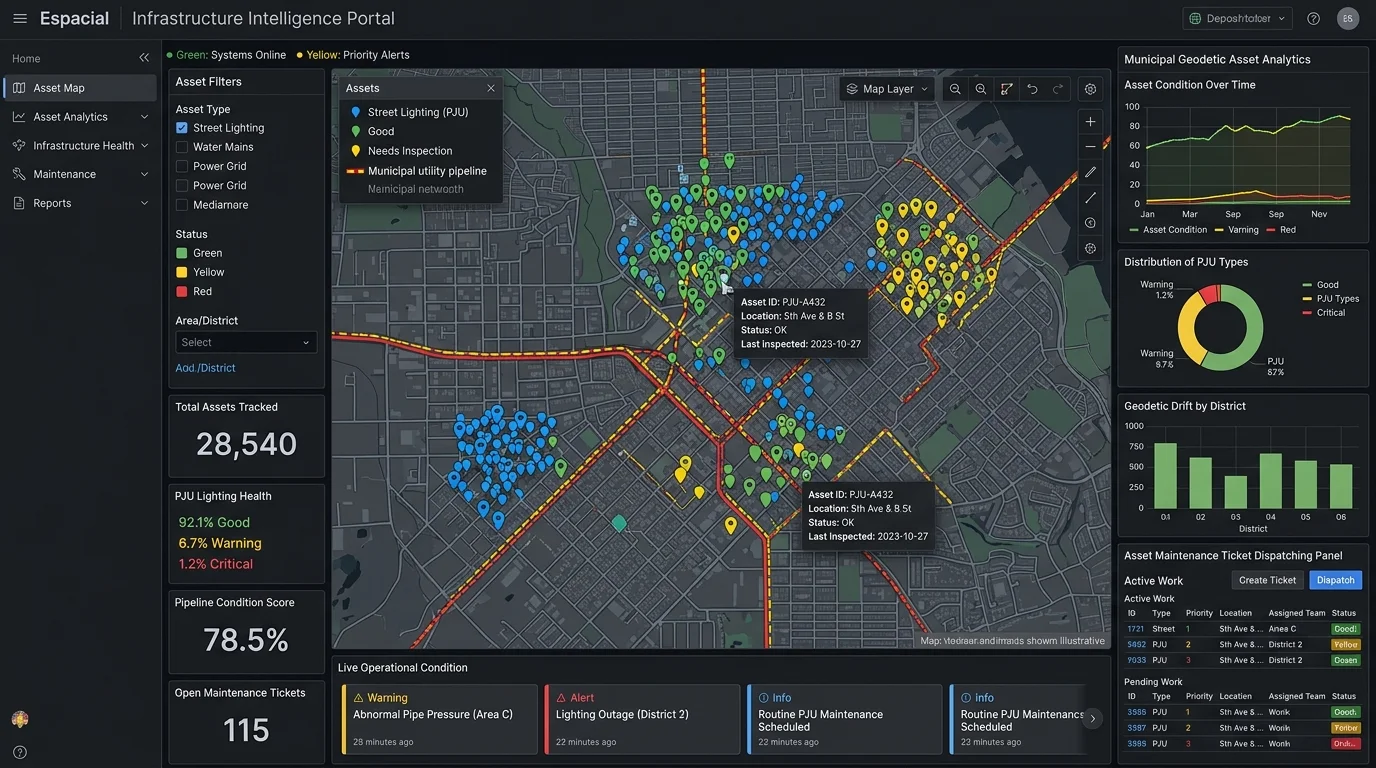Click the Pipeline Condition Score 78.5% value
This screenshot has width=1376, height=768.
[246, 640]
